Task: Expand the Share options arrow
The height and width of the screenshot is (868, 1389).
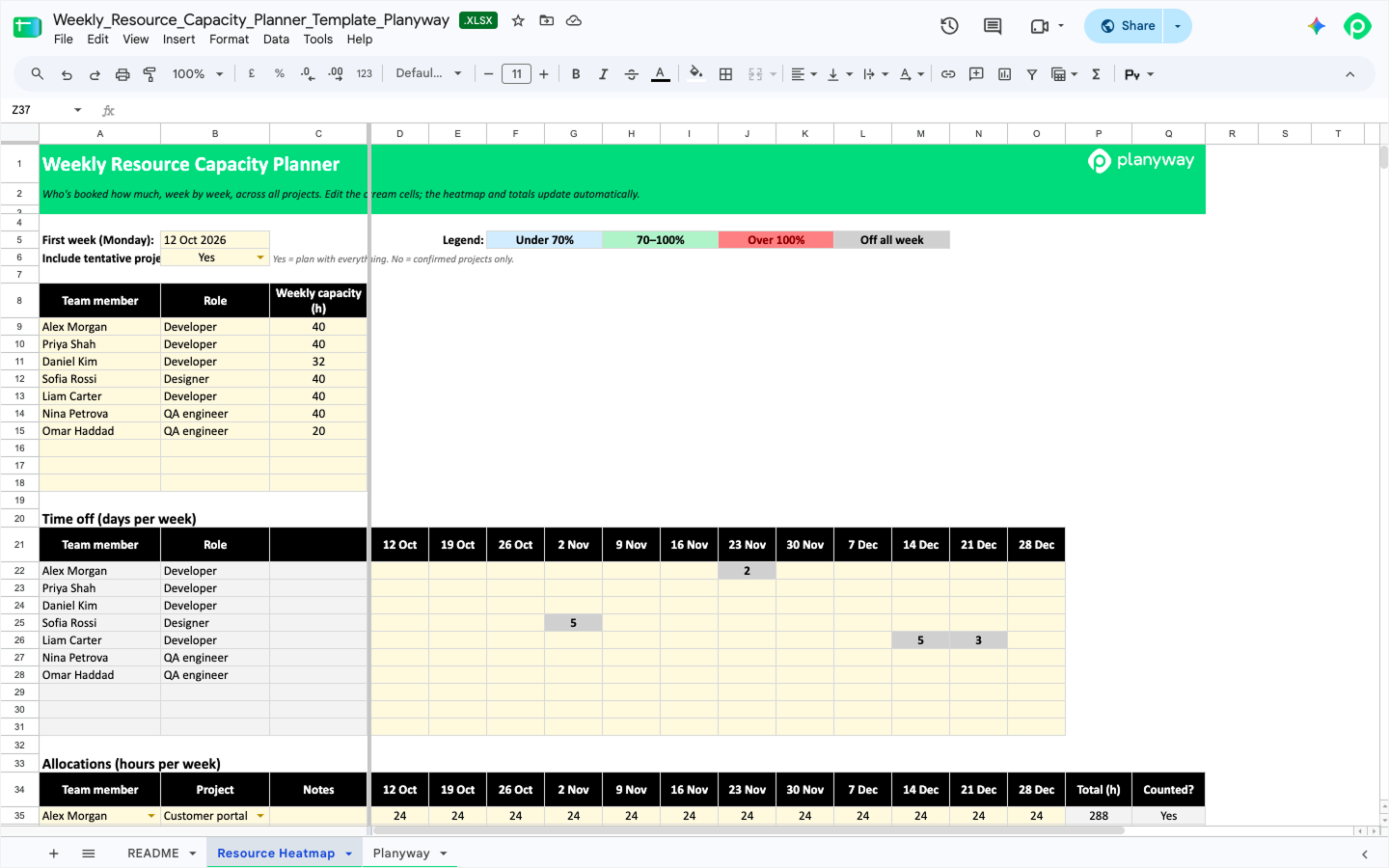Action: pos(1178,26)
